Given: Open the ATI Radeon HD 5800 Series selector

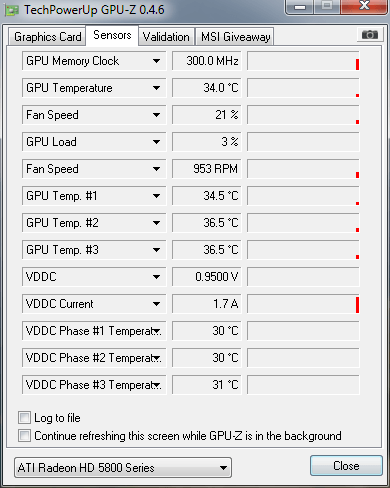Looking at the screenshot, I should 123,468.
